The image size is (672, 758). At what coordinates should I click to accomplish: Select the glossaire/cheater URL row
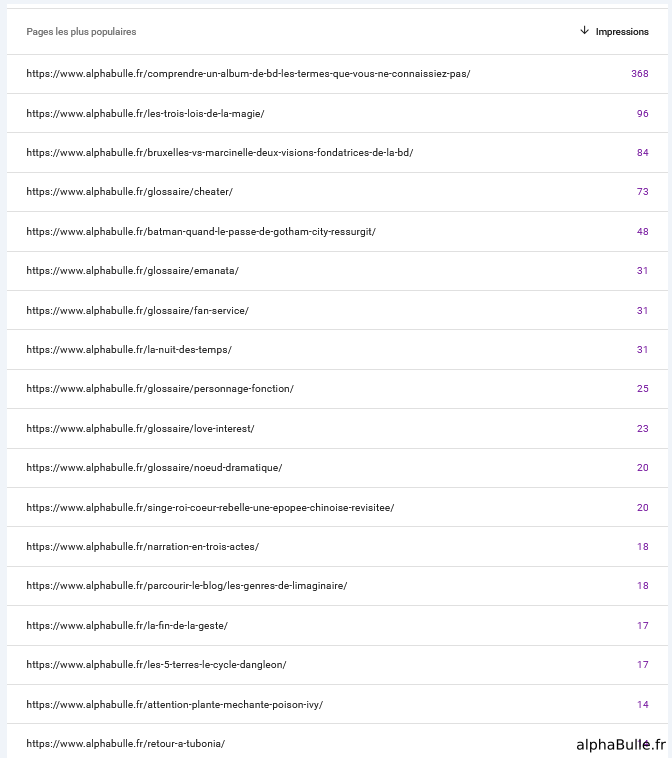[x=337, y=192]
